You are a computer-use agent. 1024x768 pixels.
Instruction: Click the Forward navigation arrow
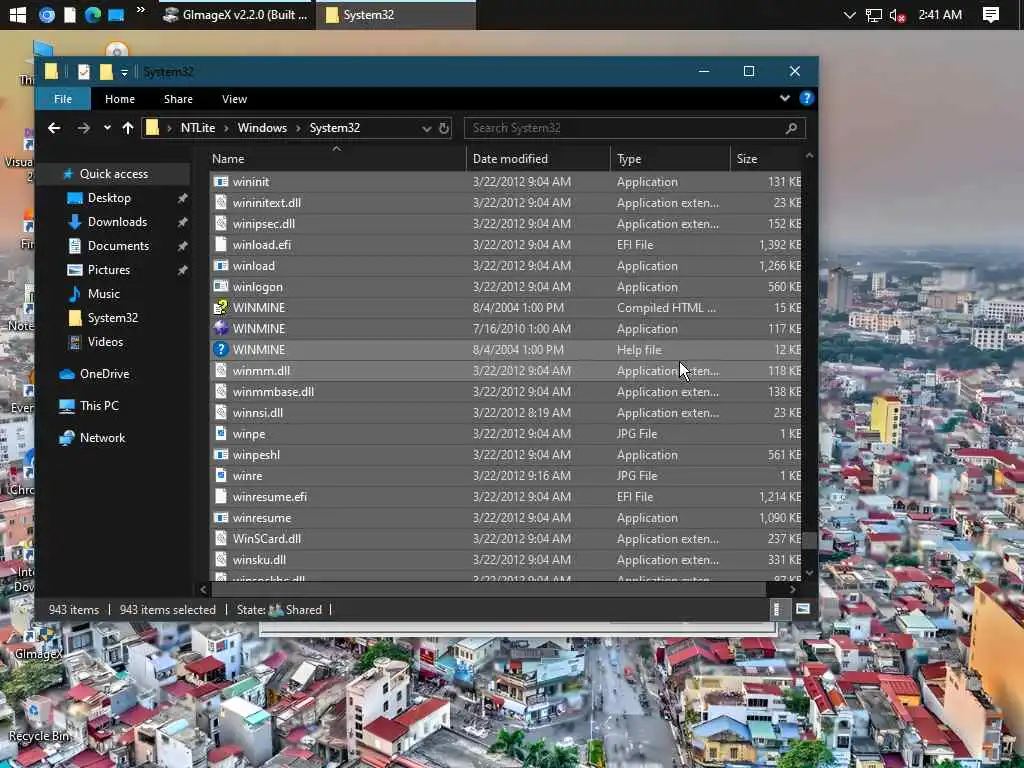84,128
